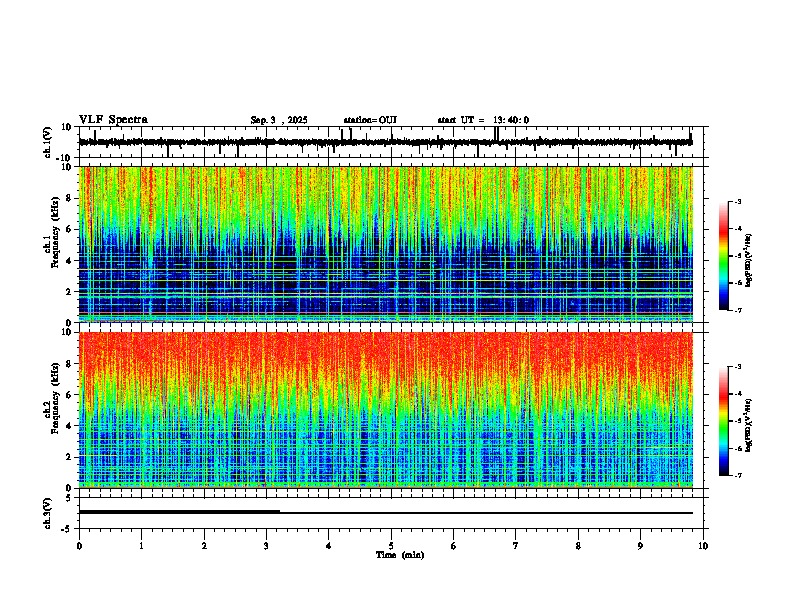Click the ch.3(V) axis label
Screen dimensions: 792x612
(x=48, y=513)
